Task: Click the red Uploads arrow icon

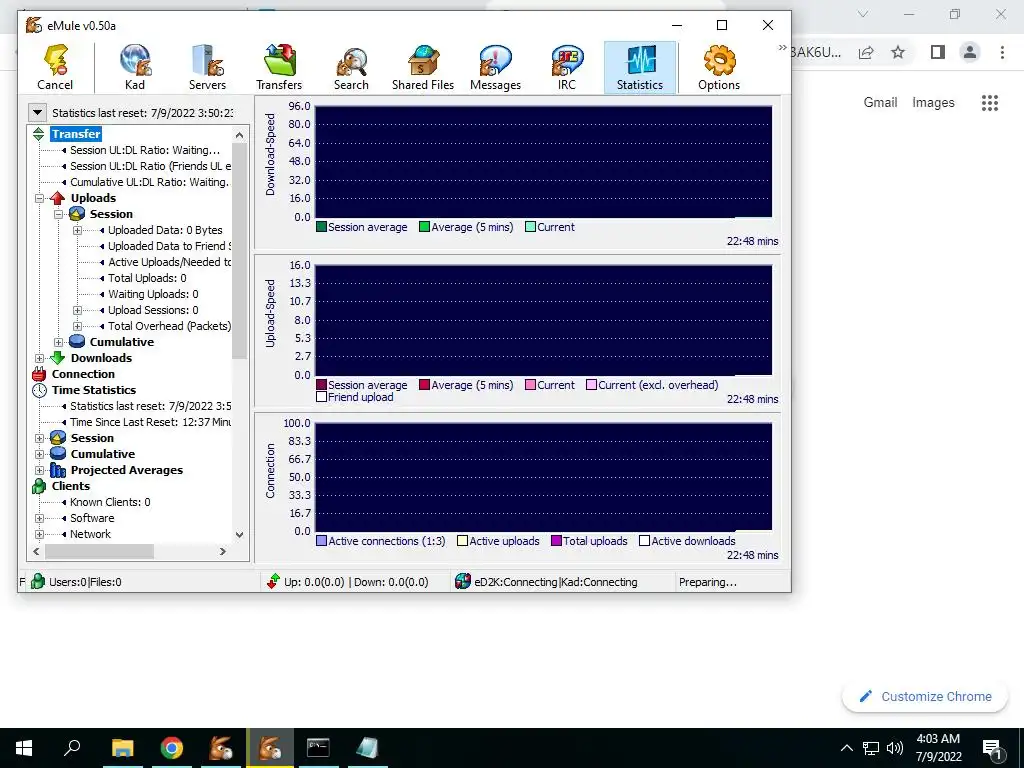Action: pos(57,198)
